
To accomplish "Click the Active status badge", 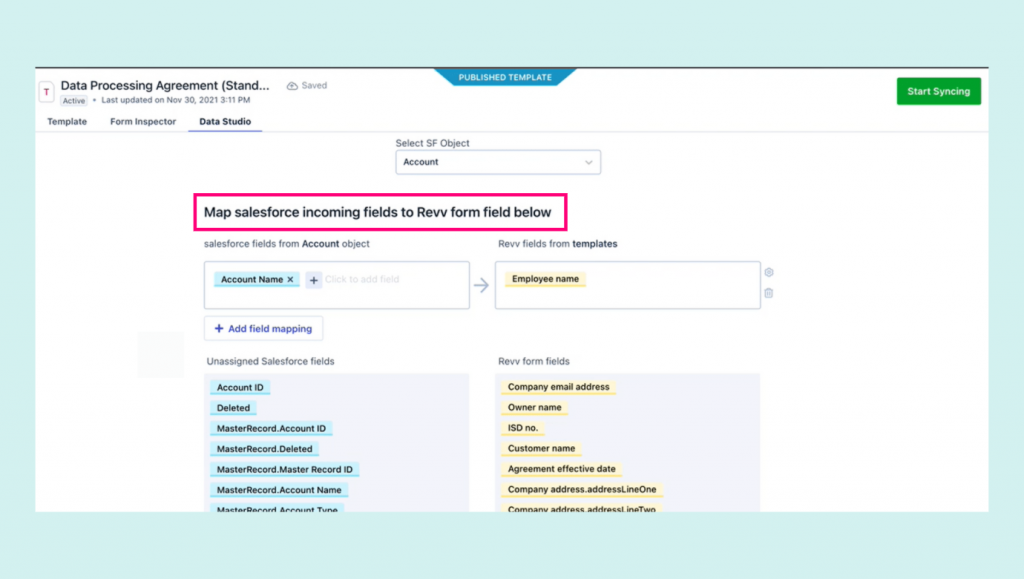I will (x=74, y=101).
